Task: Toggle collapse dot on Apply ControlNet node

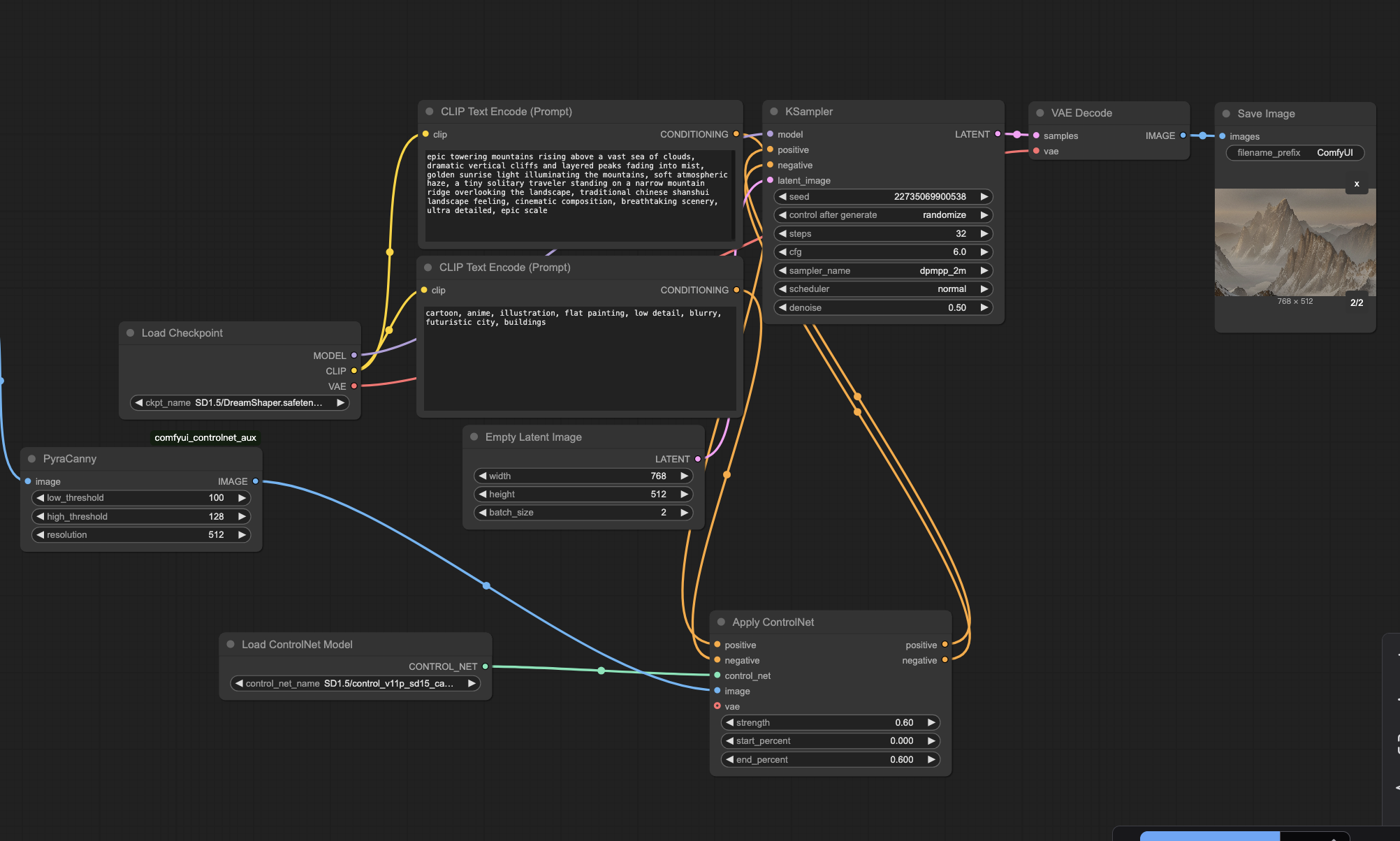Action: pos(721,622)
